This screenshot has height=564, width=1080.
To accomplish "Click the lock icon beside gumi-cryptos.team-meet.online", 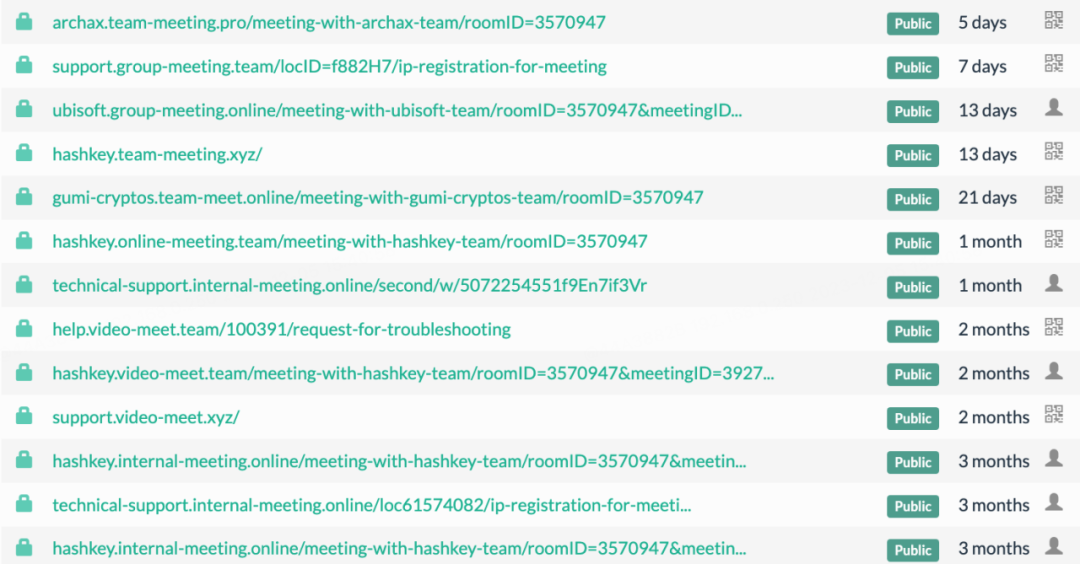I will (24, 197).
